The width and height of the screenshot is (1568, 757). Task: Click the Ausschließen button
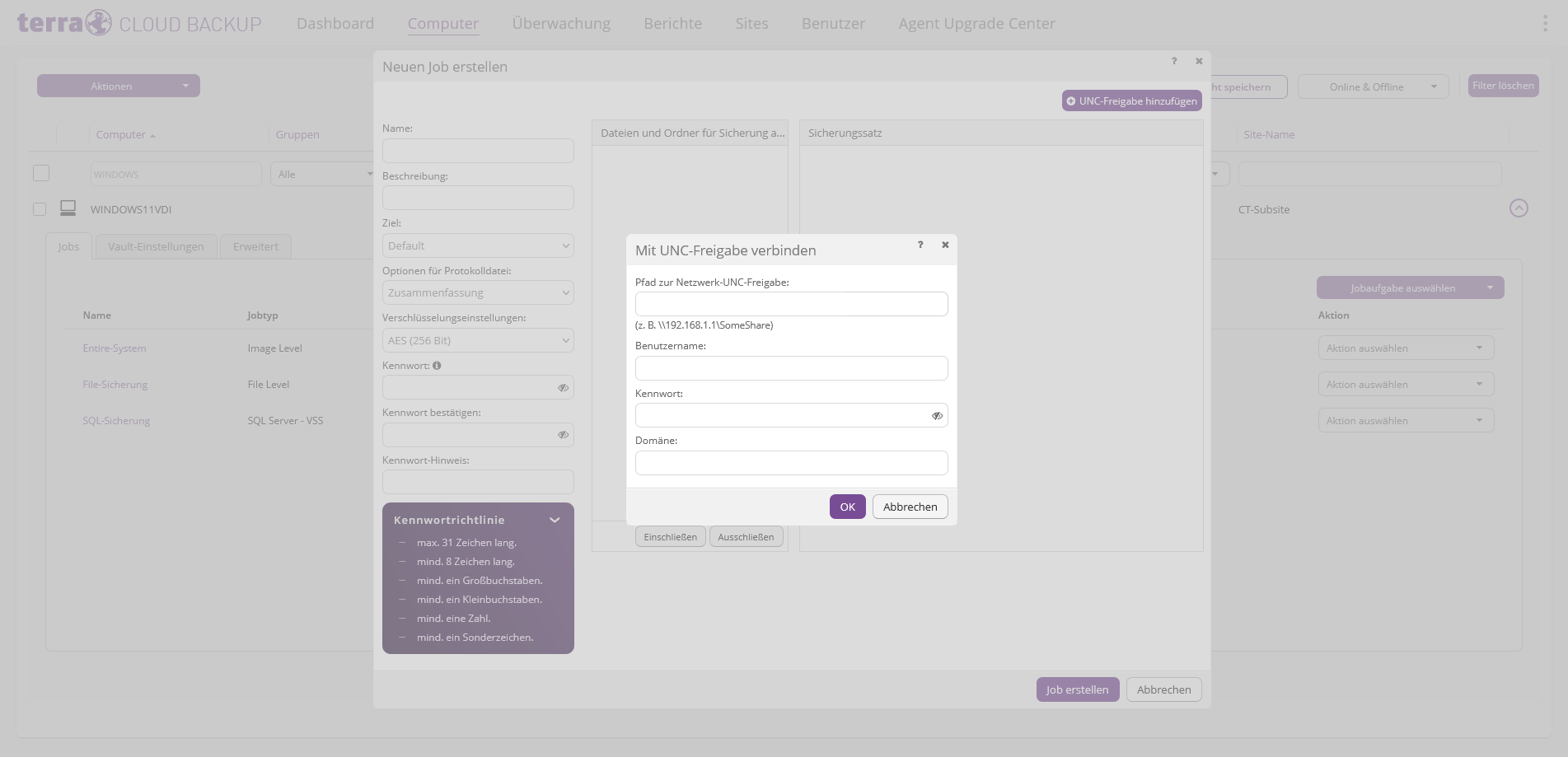tap(746, 537)
